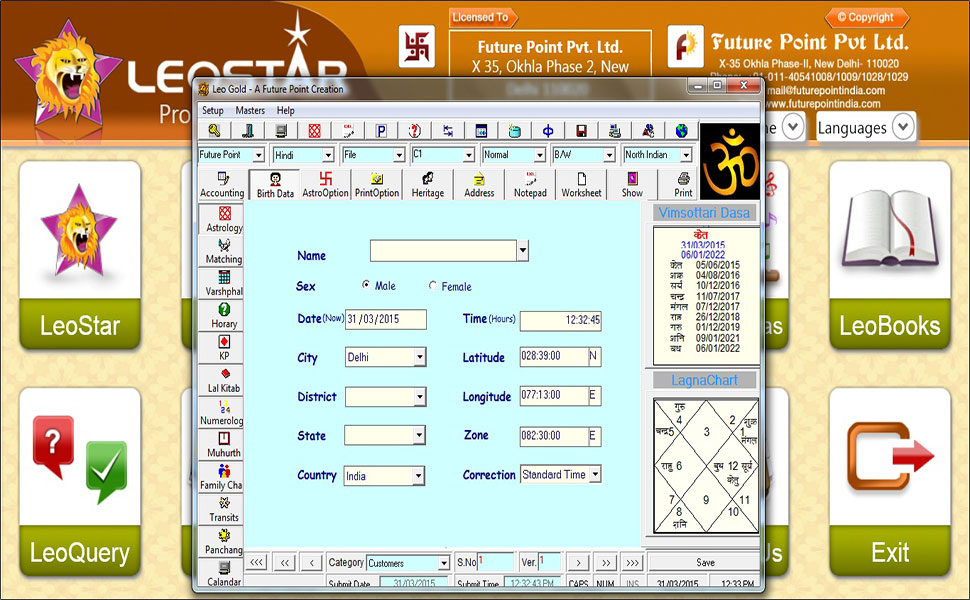
Task: Open the Notepad tool
Action: click(530, 185)
